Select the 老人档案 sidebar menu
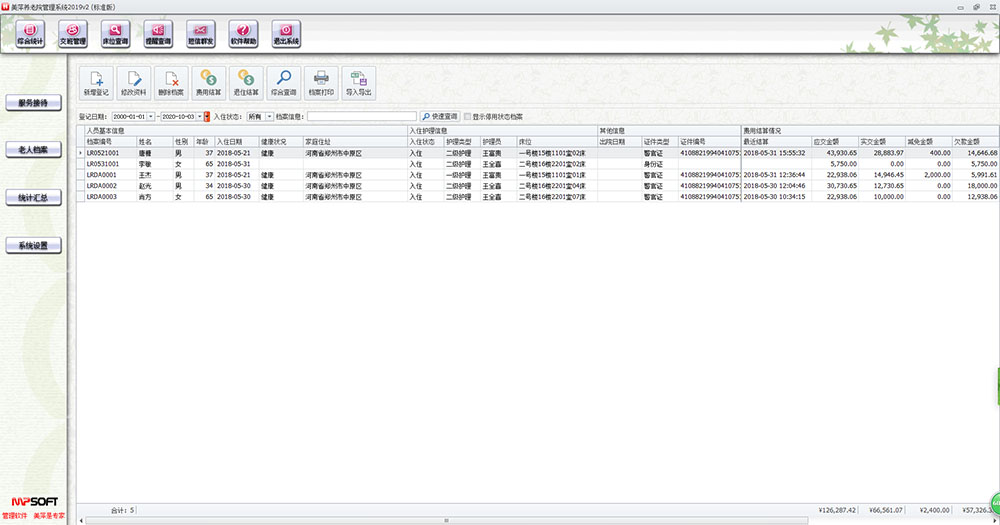Viewport: 1000px width, 525px height. coord(33,150)
